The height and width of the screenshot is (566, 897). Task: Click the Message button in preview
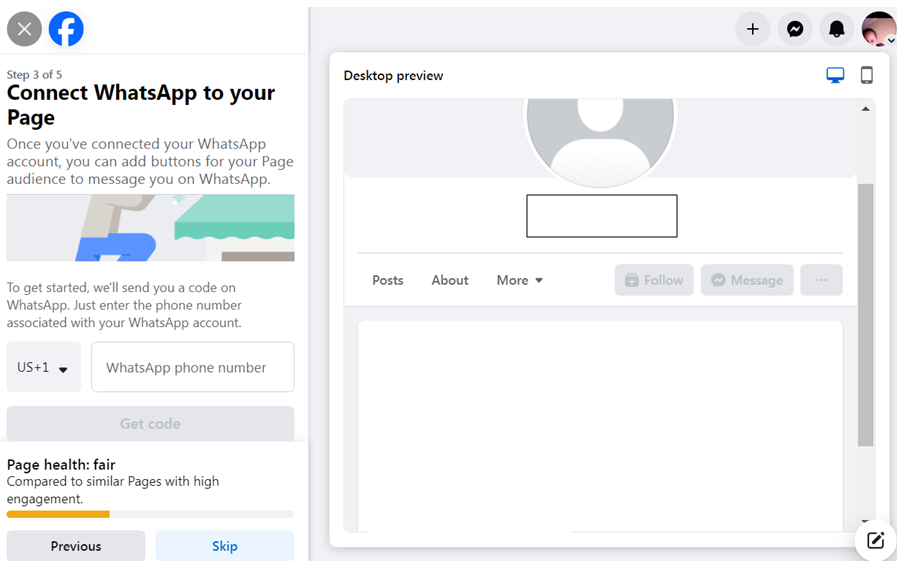[x=747, y=280]
